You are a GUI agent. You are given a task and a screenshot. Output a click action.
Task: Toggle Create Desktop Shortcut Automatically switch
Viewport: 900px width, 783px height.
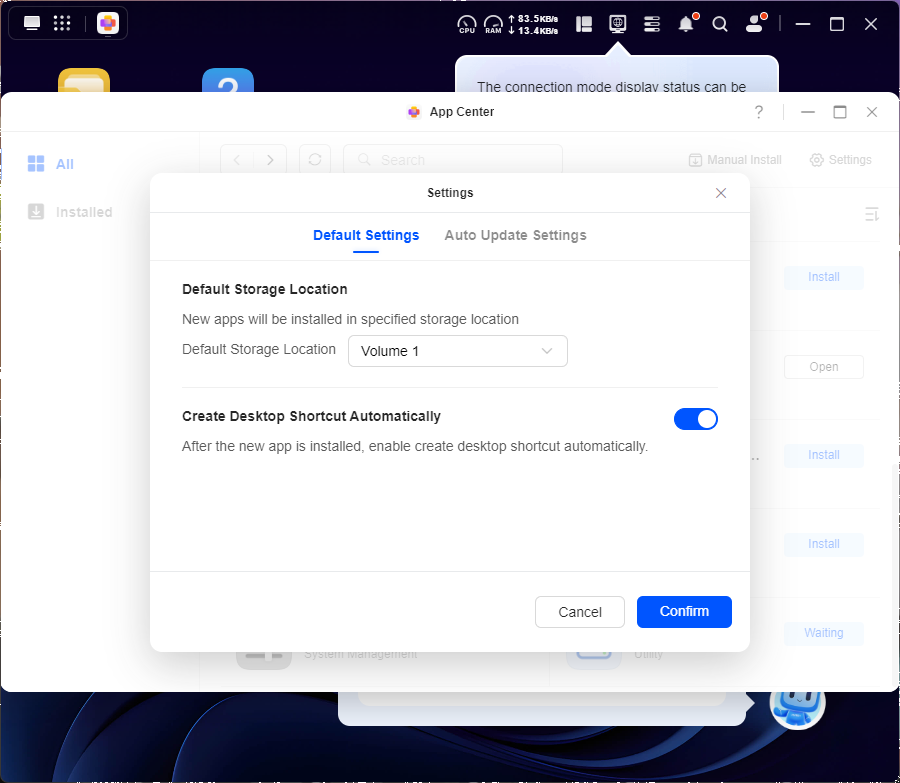tap(696, 419)
